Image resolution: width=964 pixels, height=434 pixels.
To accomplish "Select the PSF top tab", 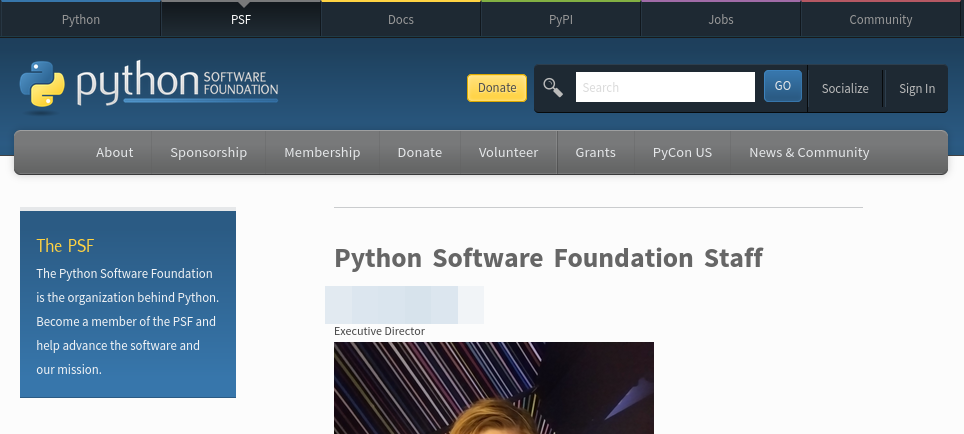I will (240, 19).
